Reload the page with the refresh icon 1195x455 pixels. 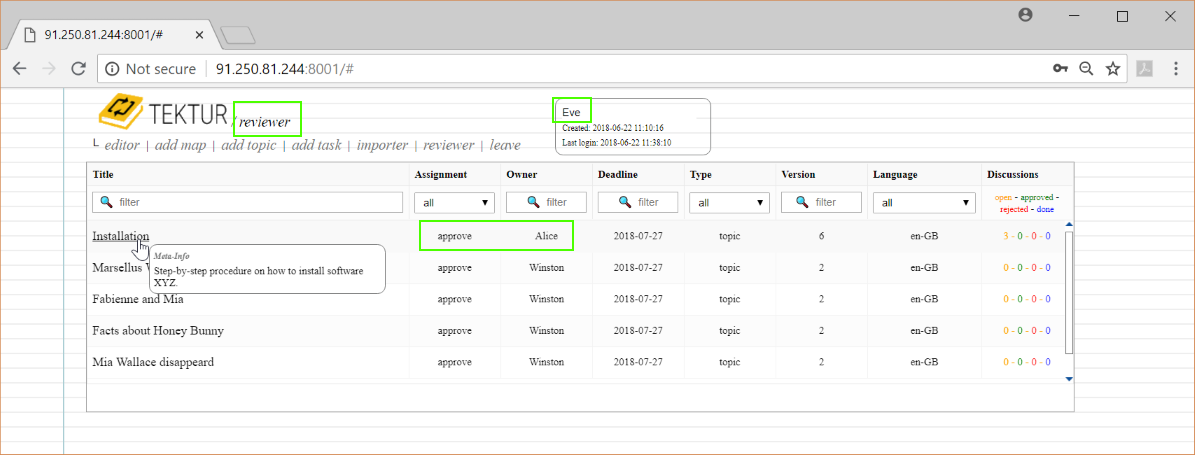(78, 69)
